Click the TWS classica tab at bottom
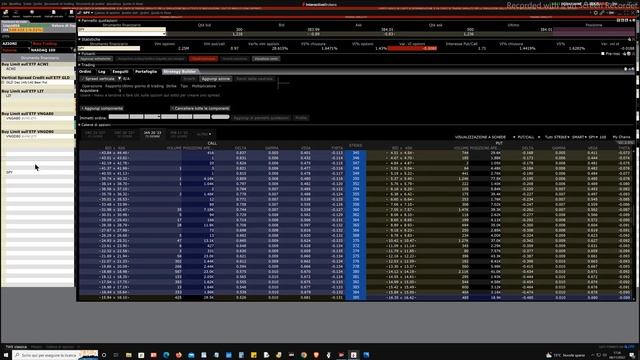Viewport: 640px width, 360px height. (16, 347)
